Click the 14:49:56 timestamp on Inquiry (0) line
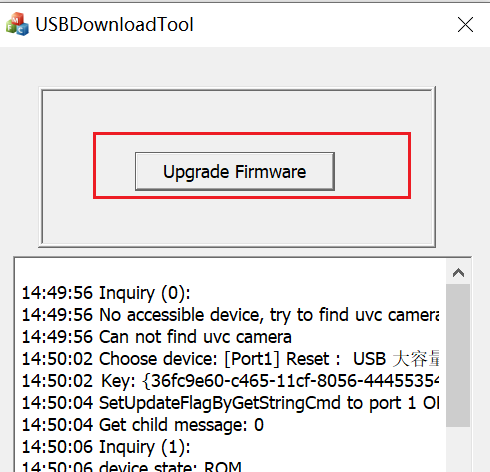This screenshot has height=472, width=490. [x=57, y=293]
